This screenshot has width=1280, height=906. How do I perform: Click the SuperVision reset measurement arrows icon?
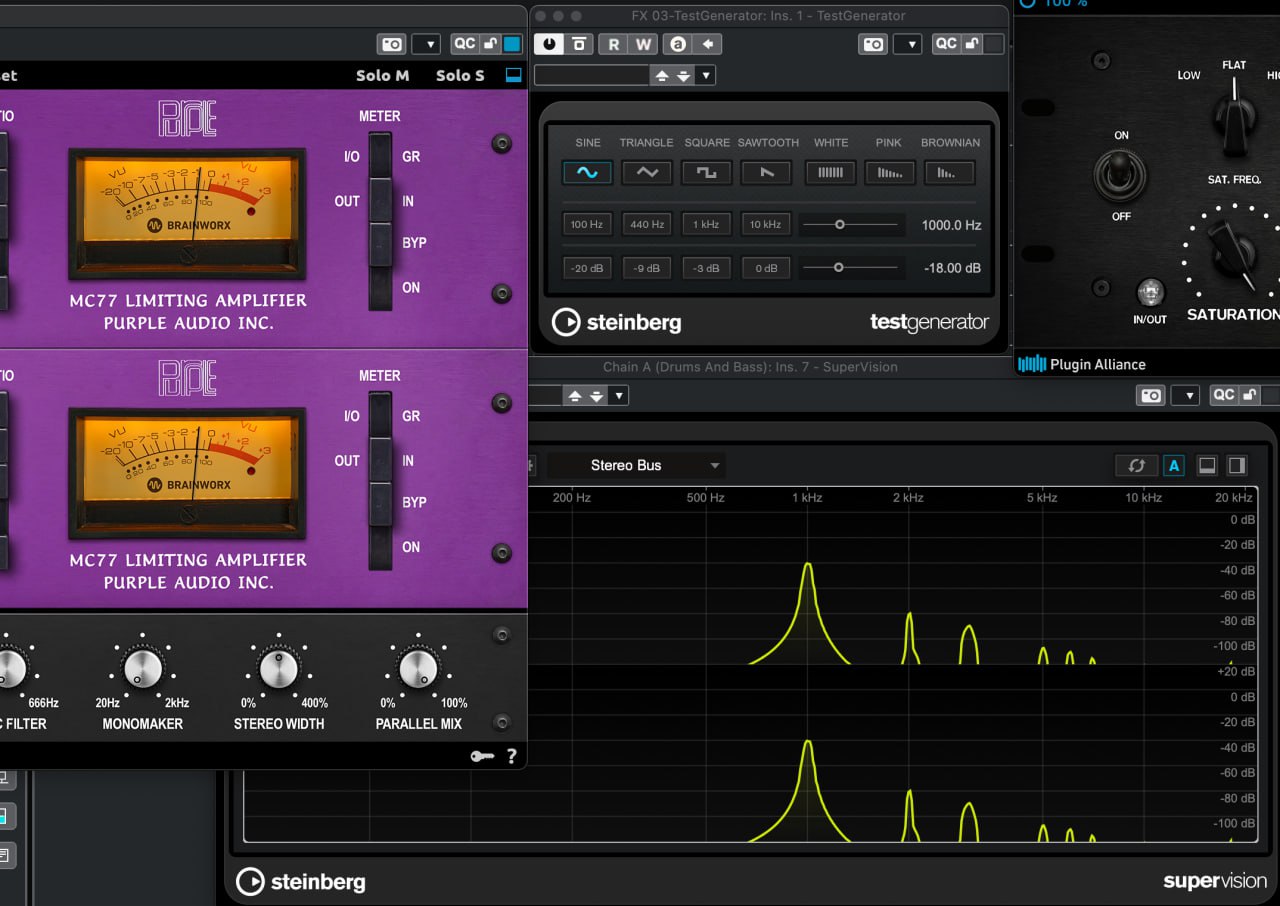tap(1136, 465)
